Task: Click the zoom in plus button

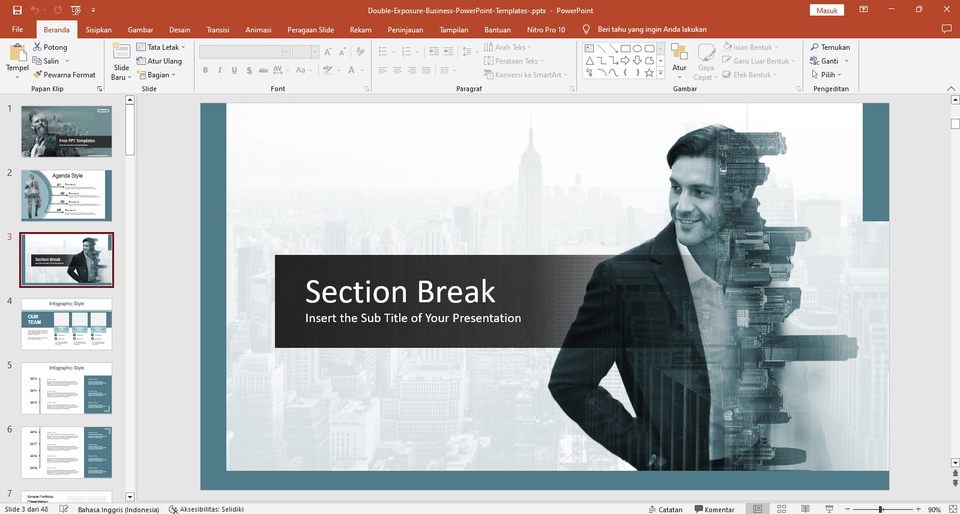Action: pos(918,509)
